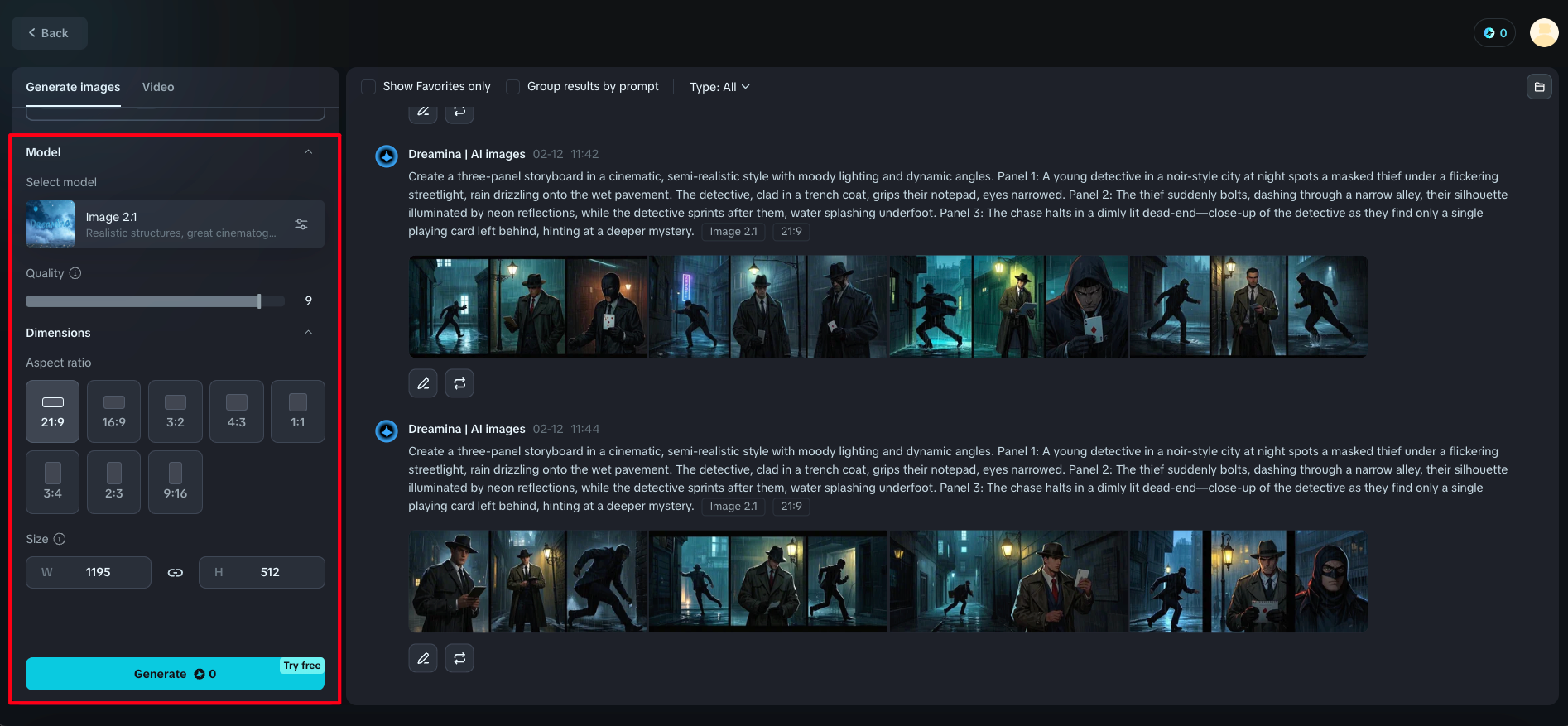Screen dimensions: 1568x726
Task: Open the Image 2.1 model selector
Action: (176, 224)
